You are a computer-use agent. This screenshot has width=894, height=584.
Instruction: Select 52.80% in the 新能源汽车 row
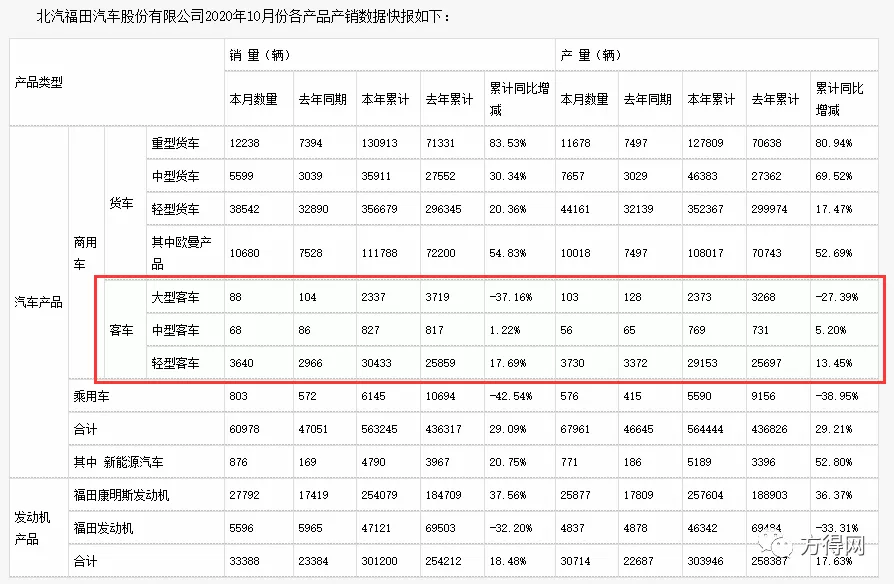pos(834,462)
